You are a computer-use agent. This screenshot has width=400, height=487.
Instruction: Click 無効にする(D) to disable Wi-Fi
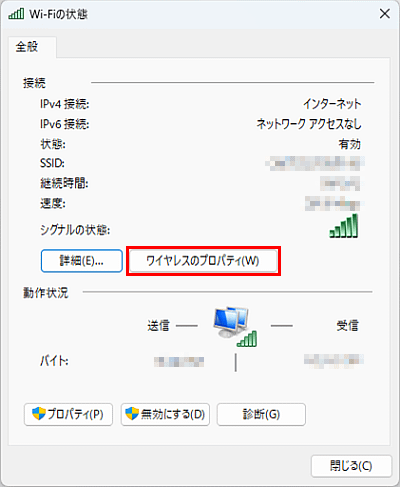[x=165, y=414]
